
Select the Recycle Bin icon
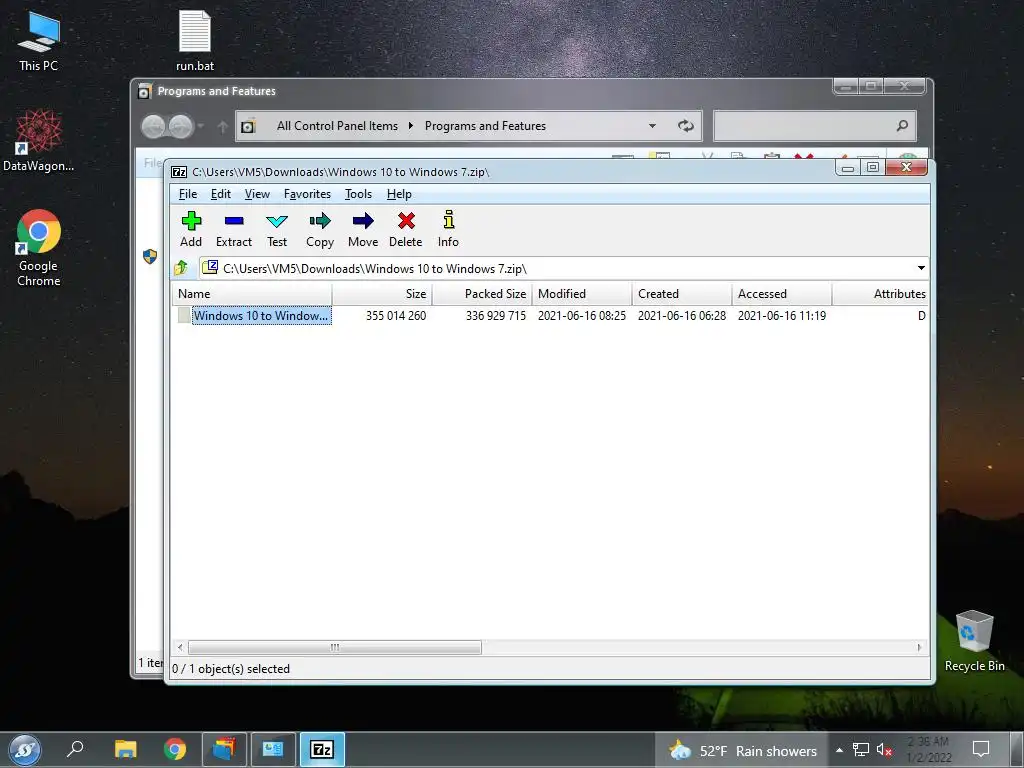point(974,641)
